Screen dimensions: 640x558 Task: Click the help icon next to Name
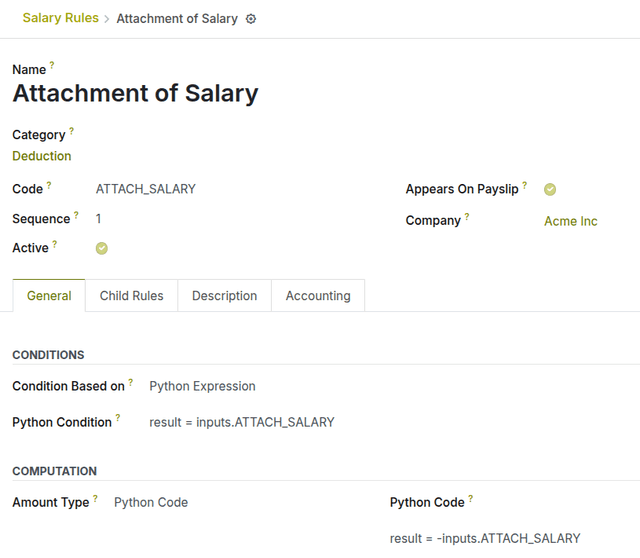click(52, 66)
